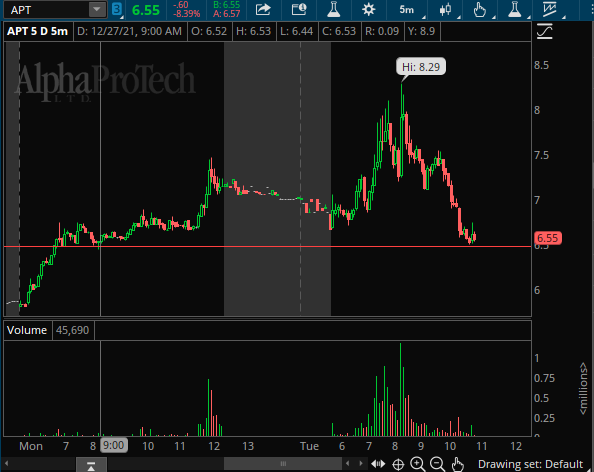Click the Mon label on the time axis

point(31,446)
